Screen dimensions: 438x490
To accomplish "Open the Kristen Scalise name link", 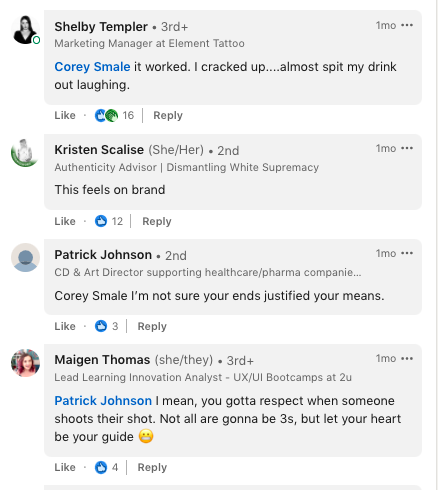I will tap(99, 150).
